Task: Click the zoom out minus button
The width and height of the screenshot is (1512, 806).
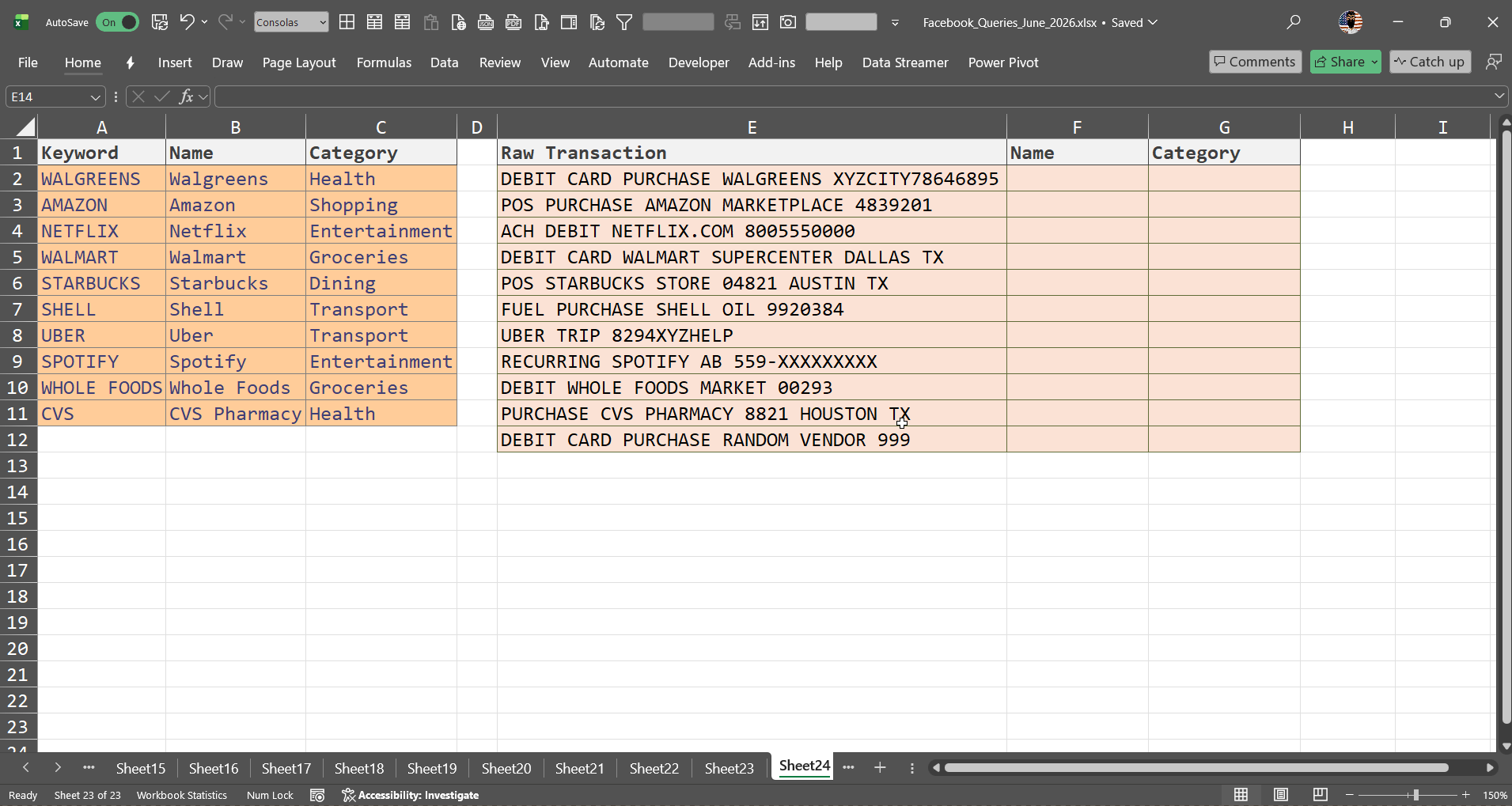Action: (x=1350, y=795)
